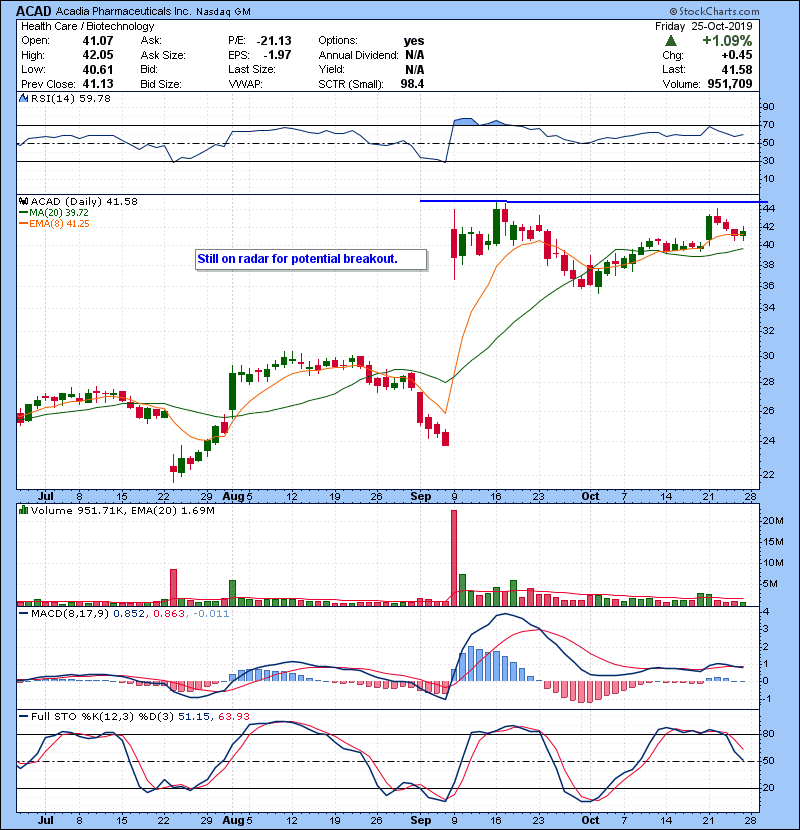Image resolution: width=800 pixels, height=830 pixels.
Task: Click the Chg value +0.45
Action: (x=737, y=55)
